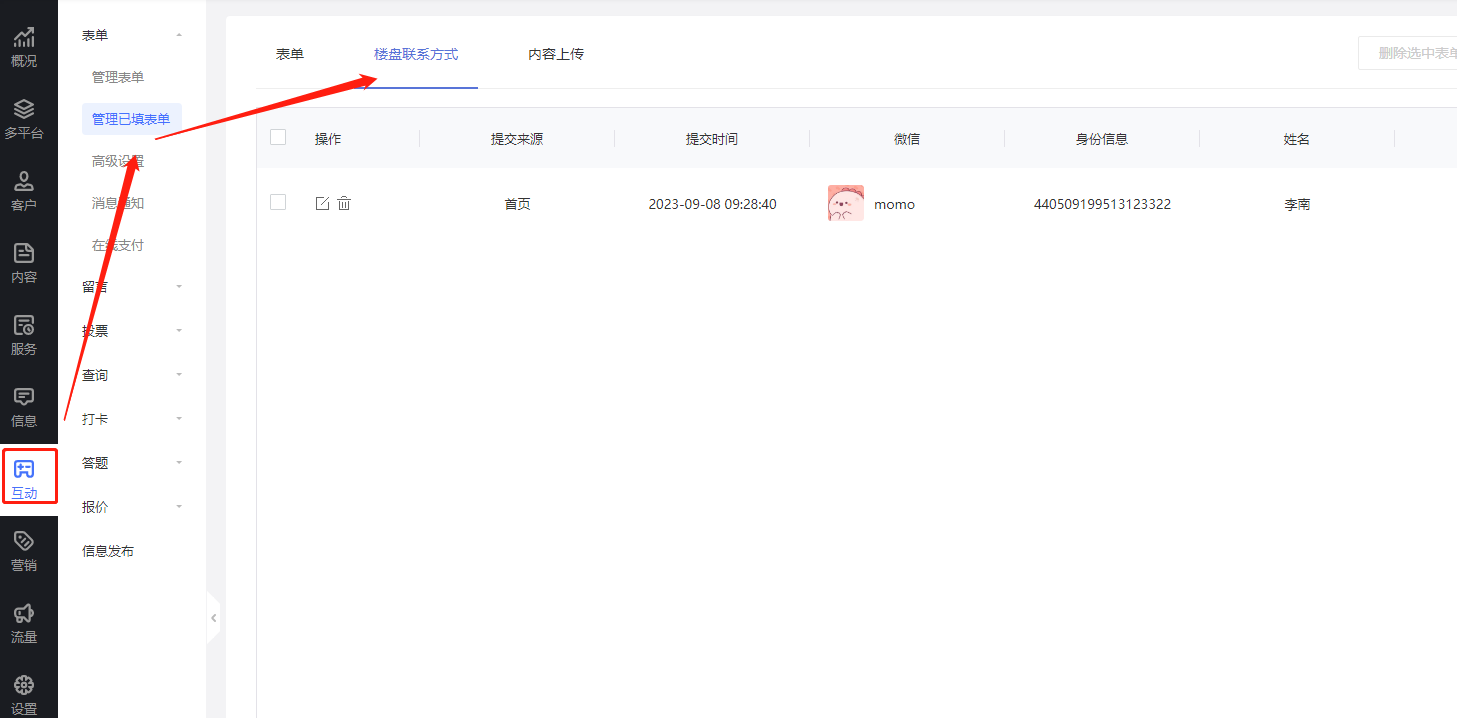The image size is (1457, 718).
Task: Click the 信息 message icon
Action: pos(24,398)
